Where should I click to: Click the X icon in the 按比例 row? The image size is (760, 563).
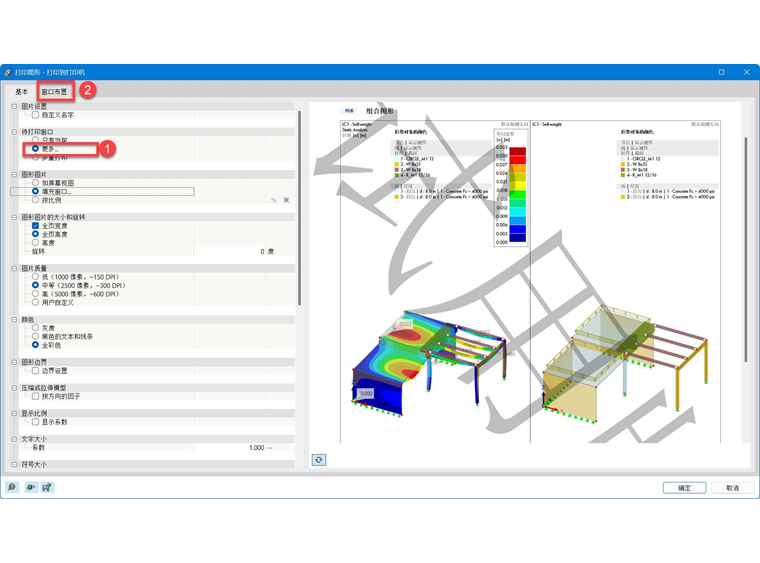tap(286, 200)
